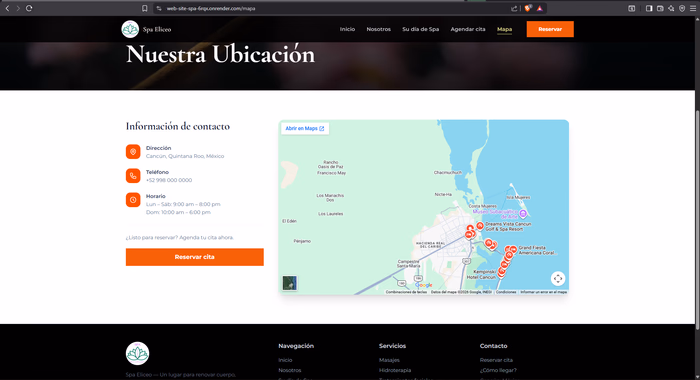Screen dimensions: 700x380
Task: Open Brave Shields lion icon
Action: tap(528, 8)
